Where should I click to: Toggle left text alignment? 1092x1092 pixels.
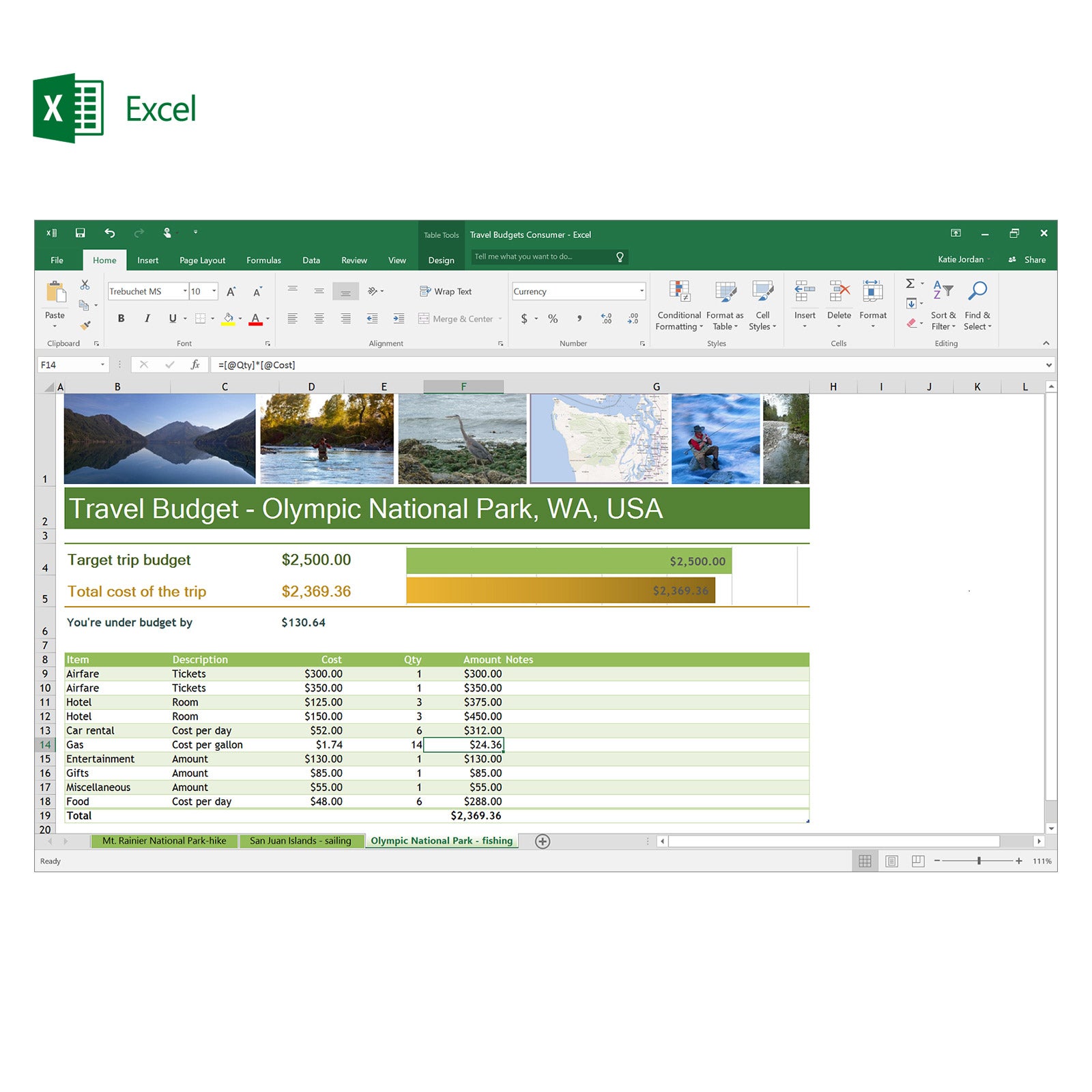[x=292, y=319]
